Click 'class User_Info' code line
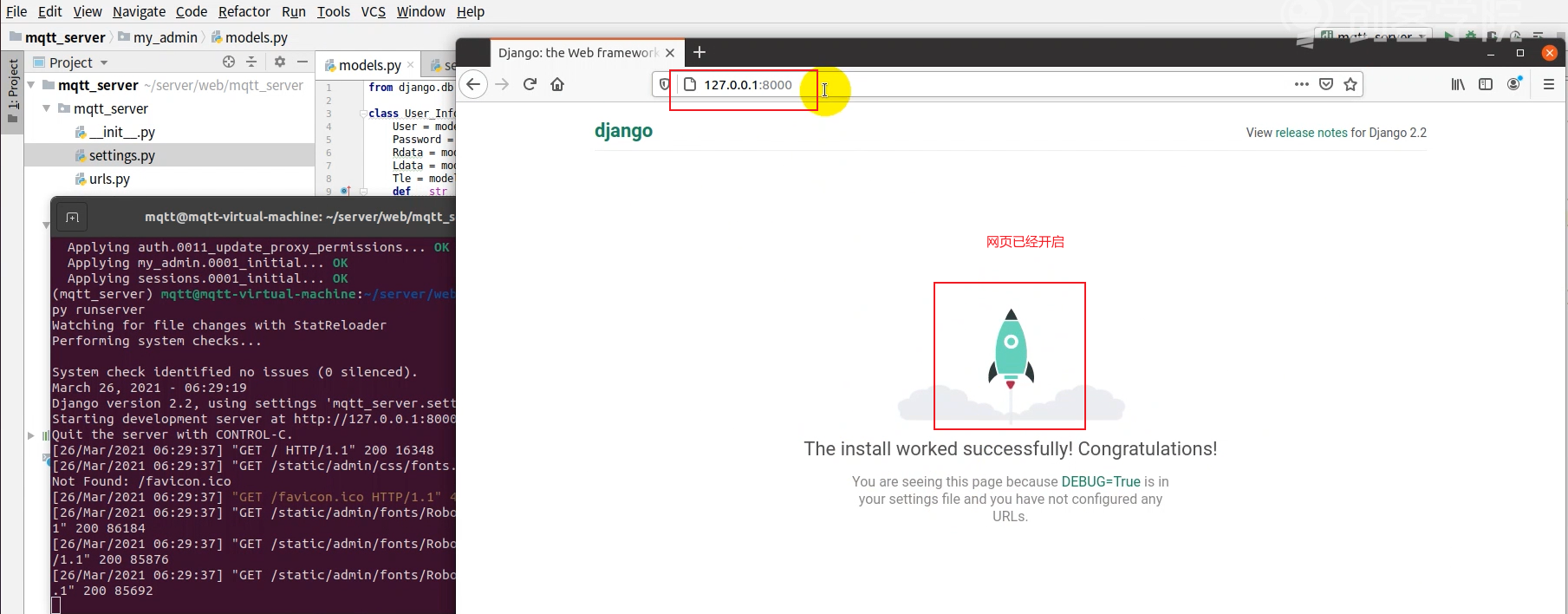This screenshot has height=614, width=1568. (x=412, y=114)
